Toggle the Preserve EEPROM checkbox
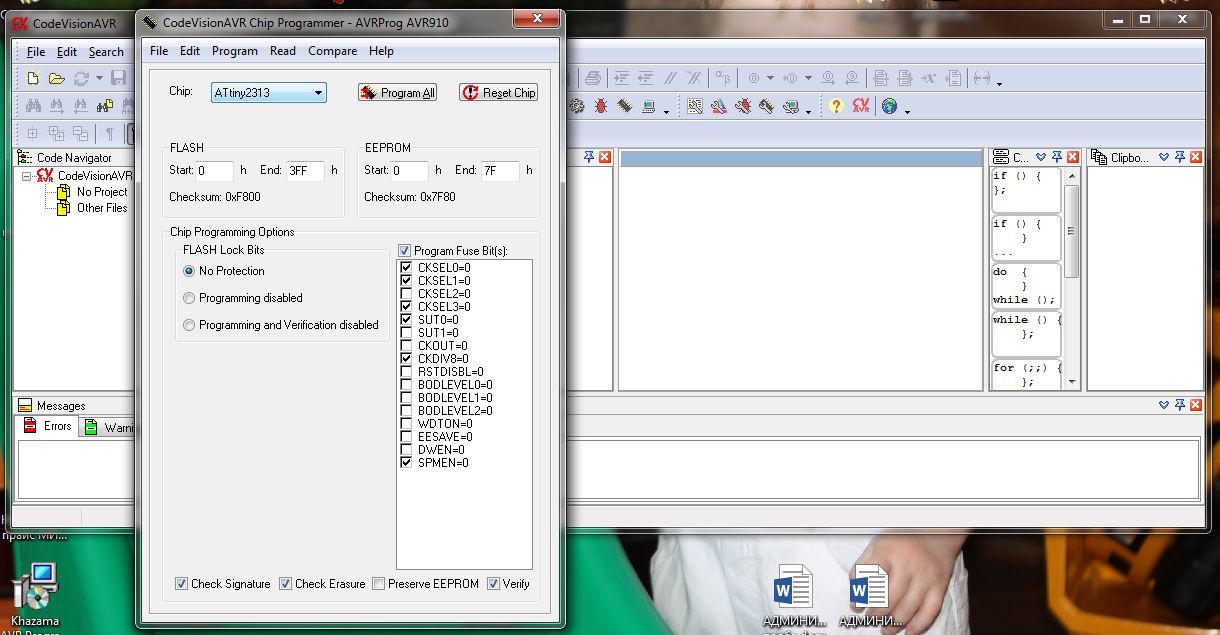 point(378,584)
